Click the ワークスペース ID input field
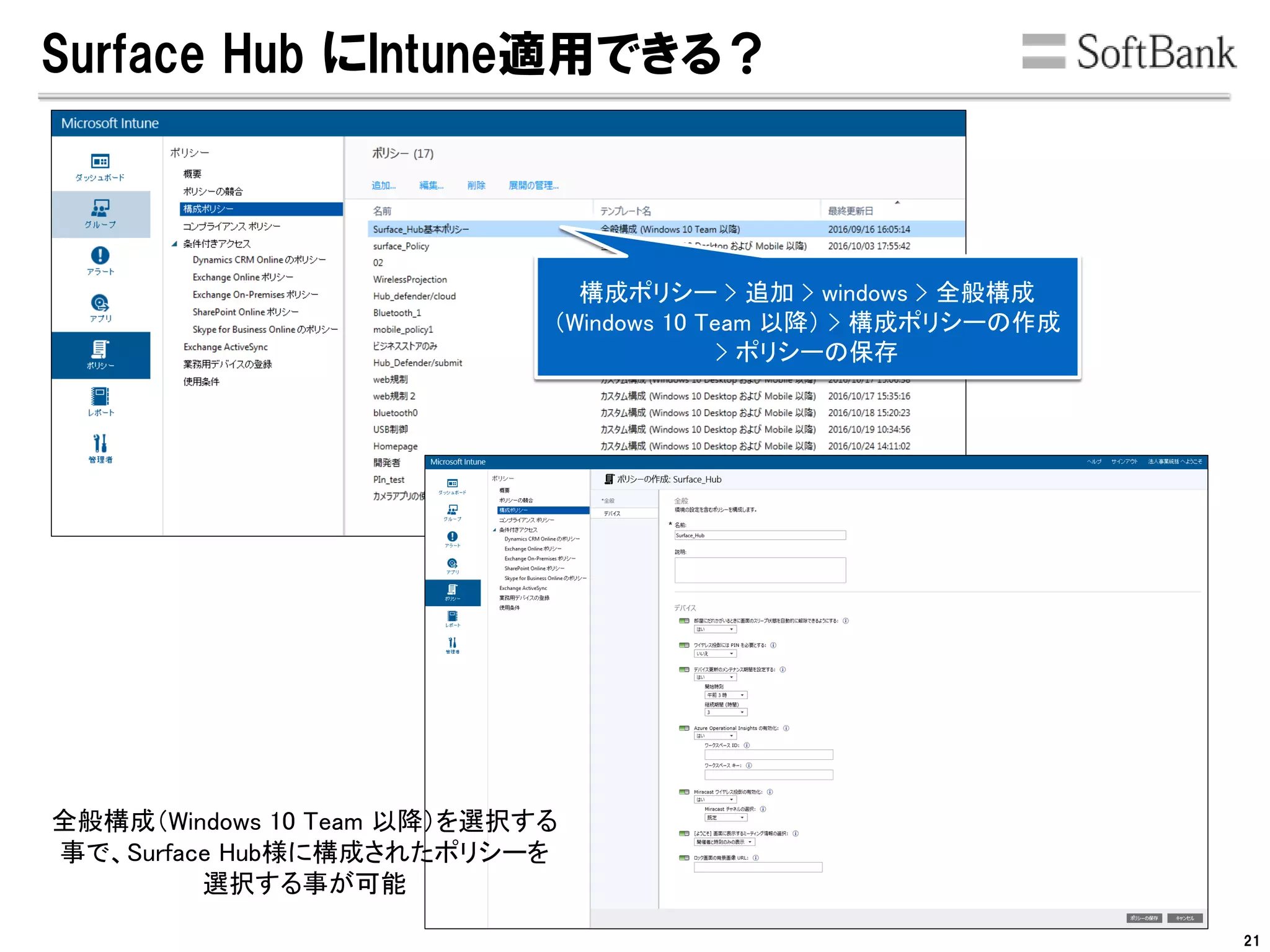 point(769,755)
